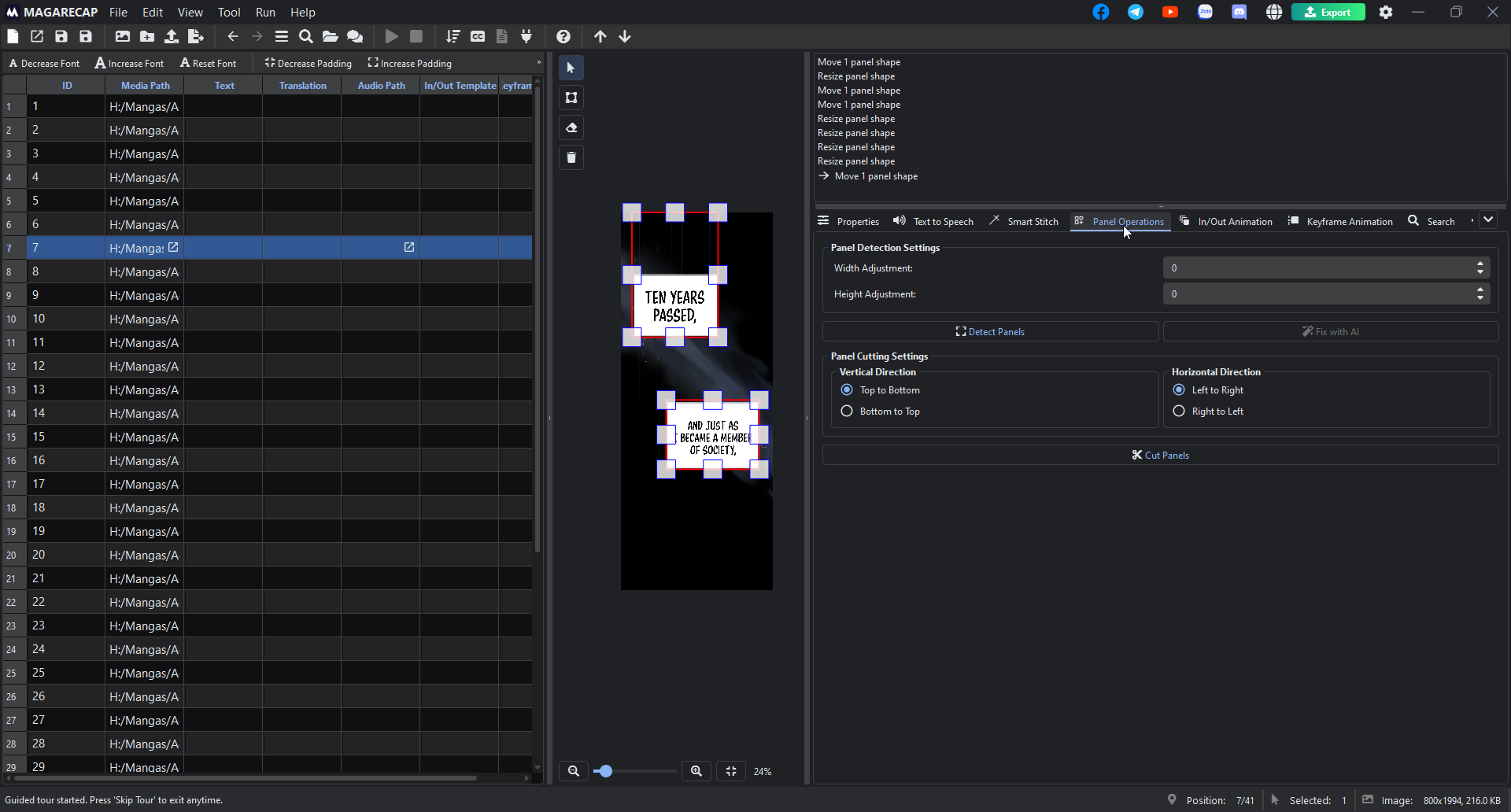Click the open-external edit icon in toolbar

tap(37, 36)
